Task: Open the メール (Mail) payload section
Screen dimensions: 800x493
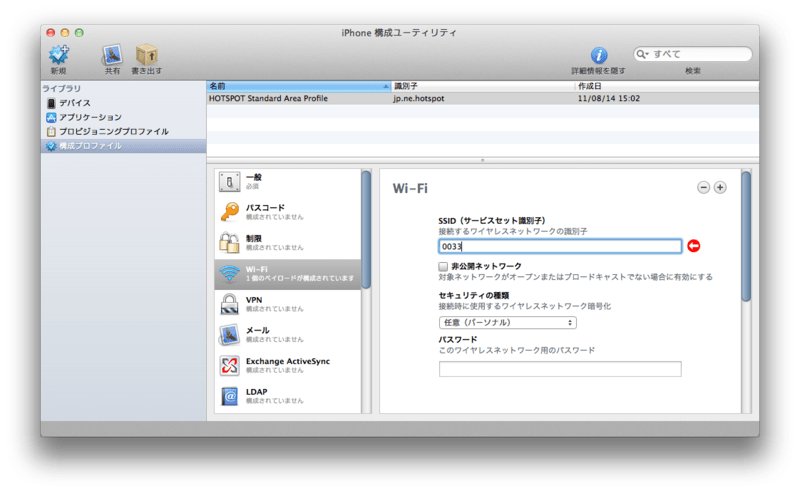Action: [x=229, y=333]
